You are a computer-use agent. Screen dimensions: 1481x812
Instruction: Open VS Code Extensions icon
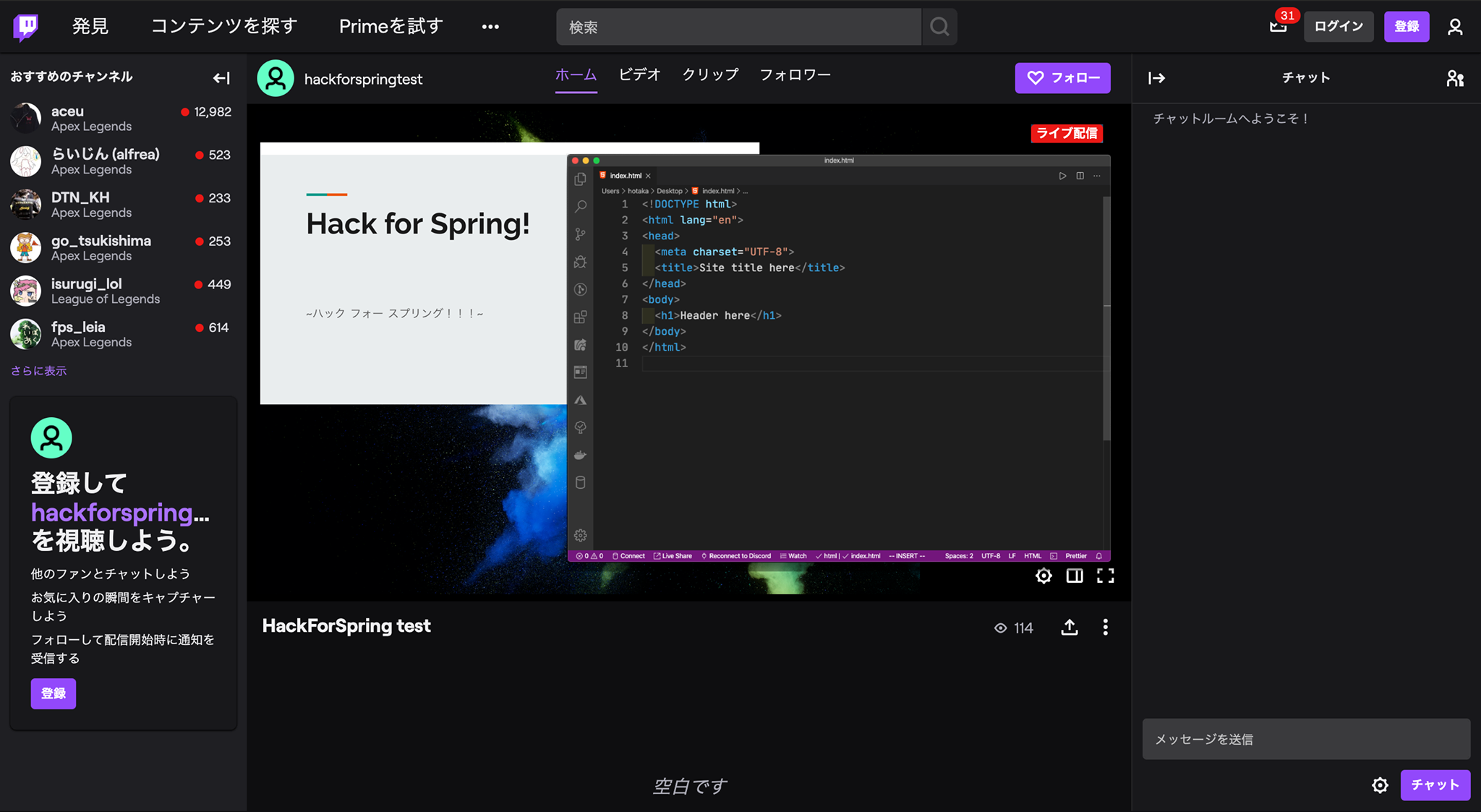580,317
